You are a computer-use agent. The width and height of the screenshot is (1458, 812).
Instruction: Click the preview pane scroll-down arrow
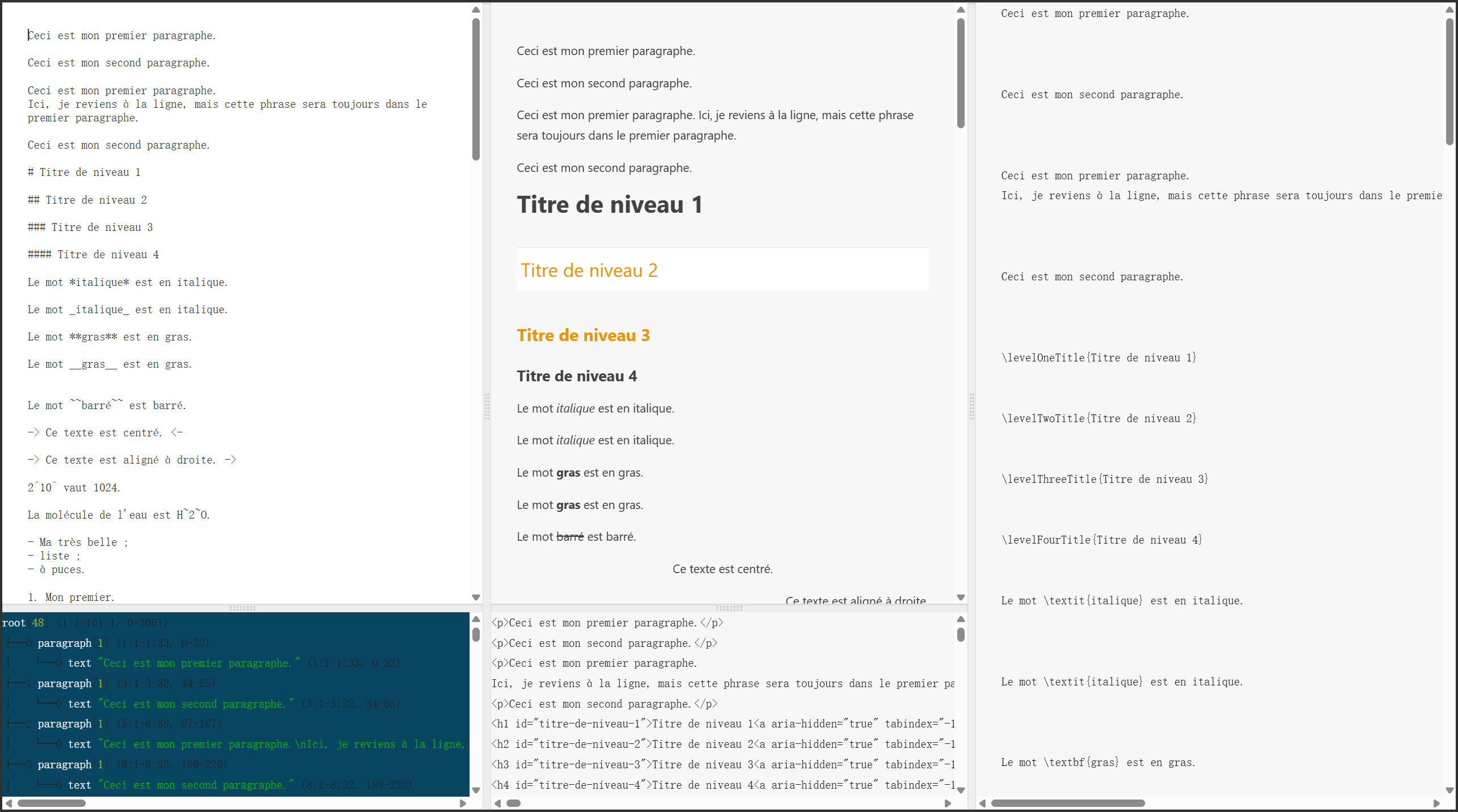[961, 598]
